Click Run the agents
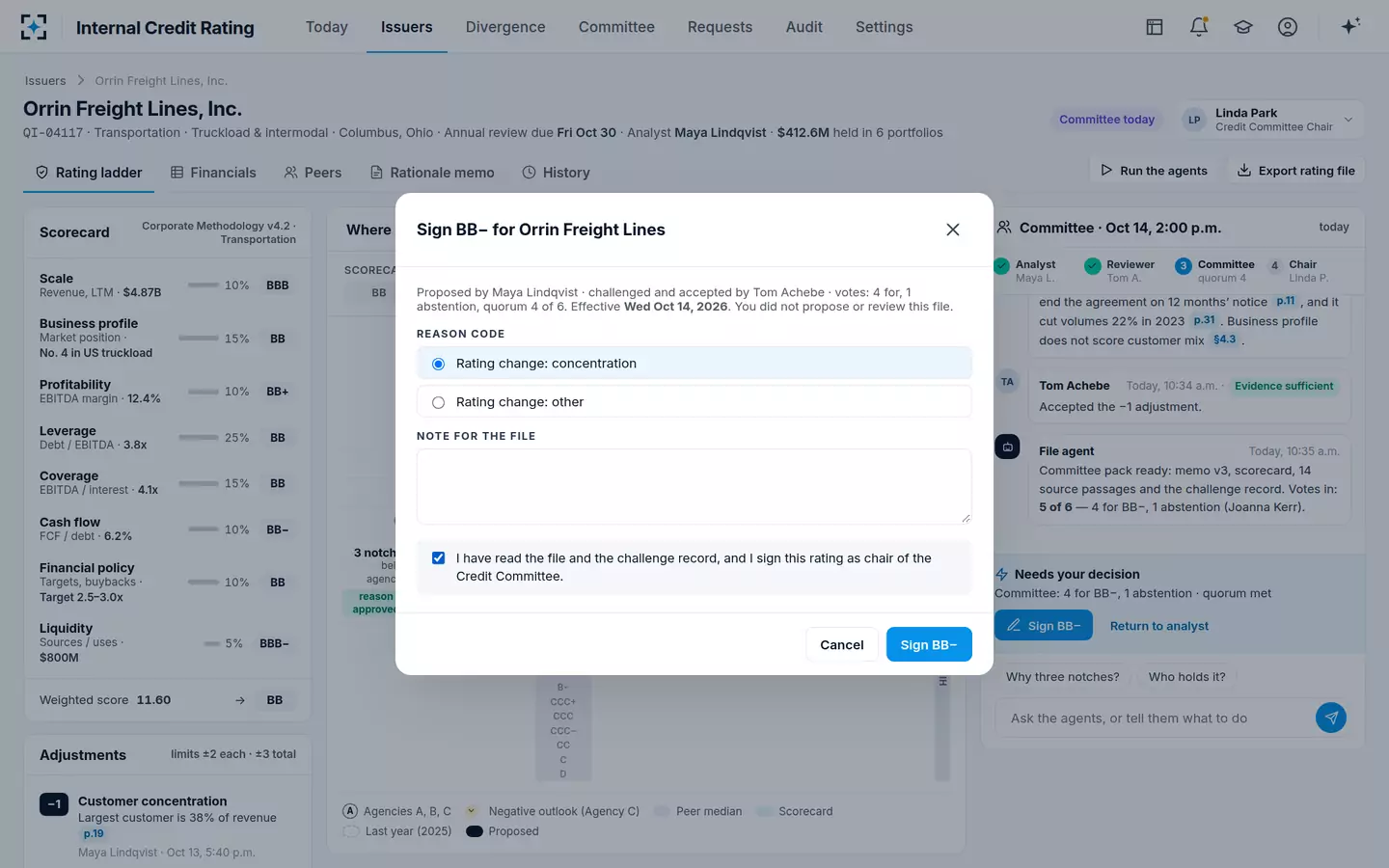This screenshot has height=868, width=1389. click(1154, 171)
